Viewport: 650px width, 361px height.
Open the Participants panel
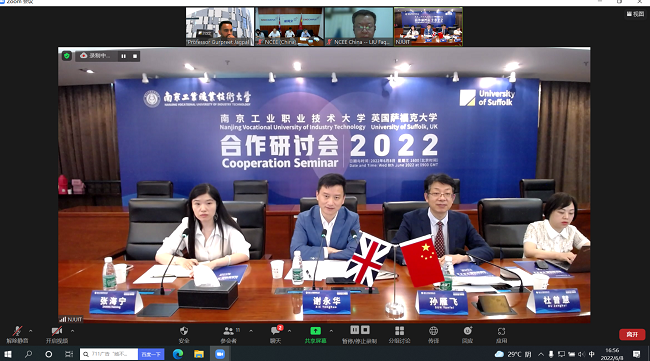pos(228,334)
